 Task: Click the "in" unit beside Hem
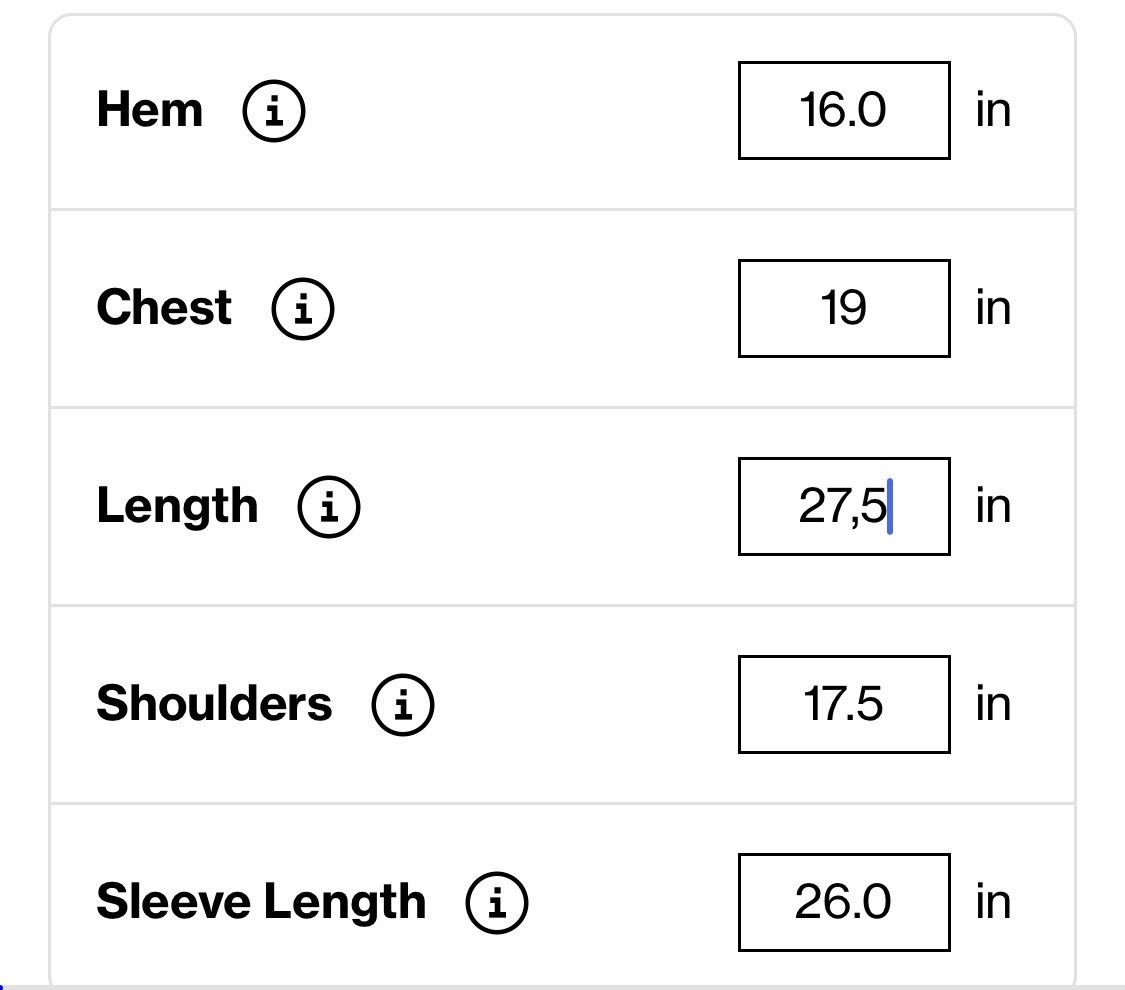[x=994, y=110]
